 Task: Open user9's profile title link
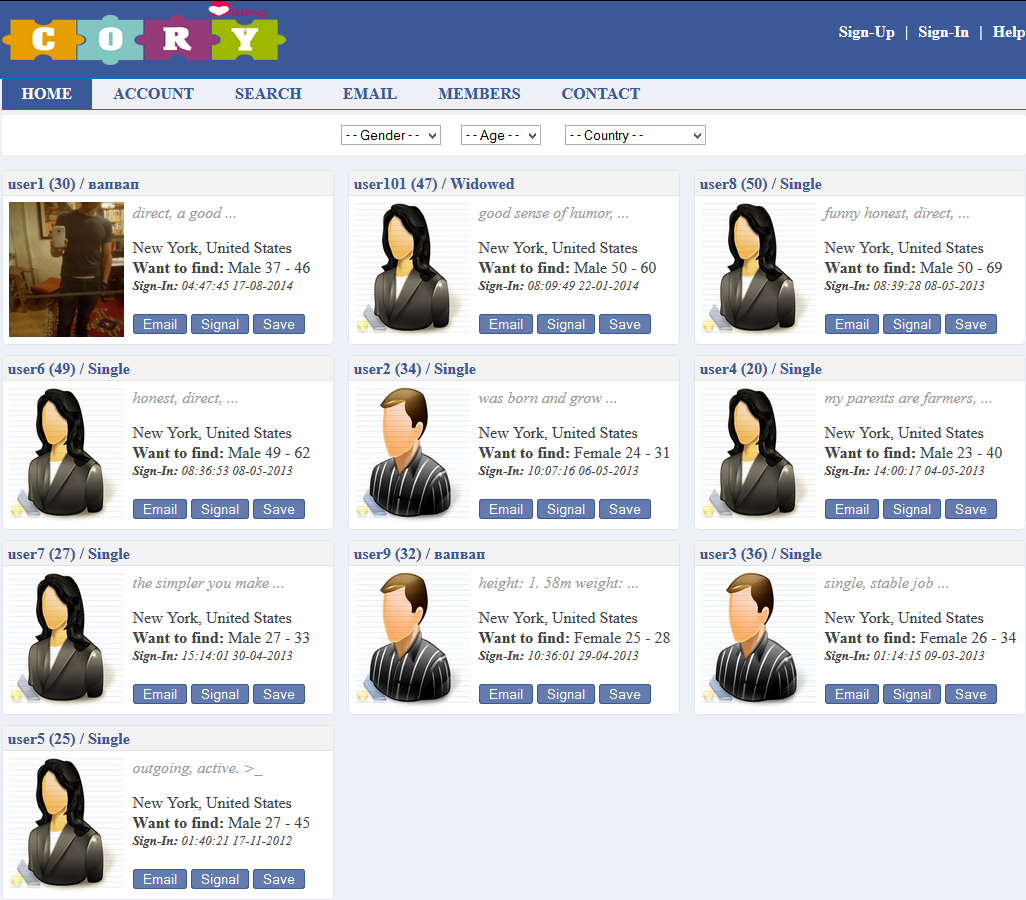(x=419, y=554)
